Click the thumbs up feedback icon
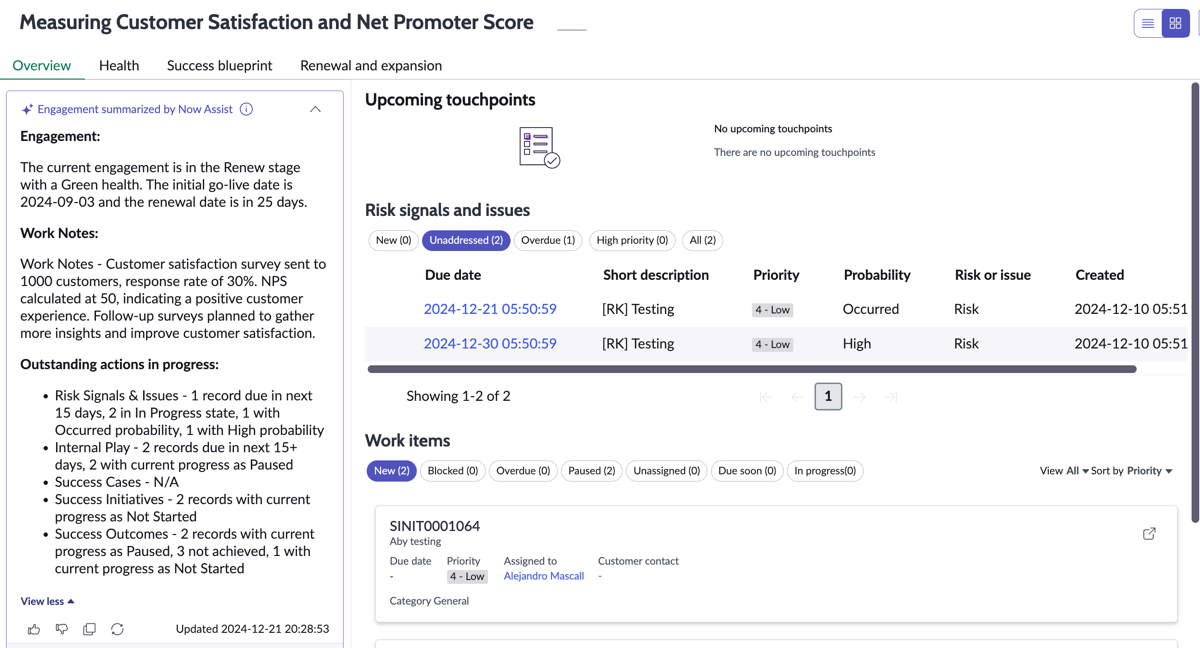 (x=34, y=629)
